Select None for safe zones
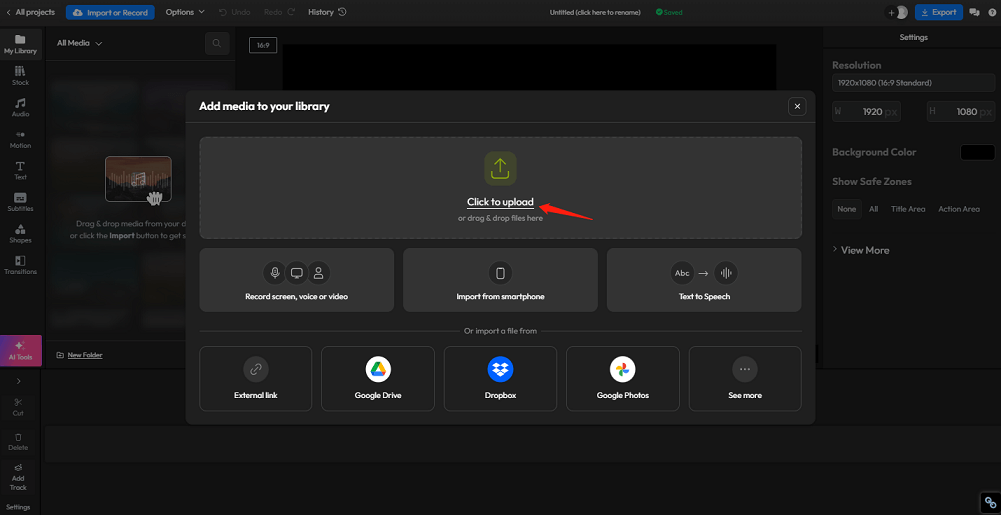 (x=847, y=209)
